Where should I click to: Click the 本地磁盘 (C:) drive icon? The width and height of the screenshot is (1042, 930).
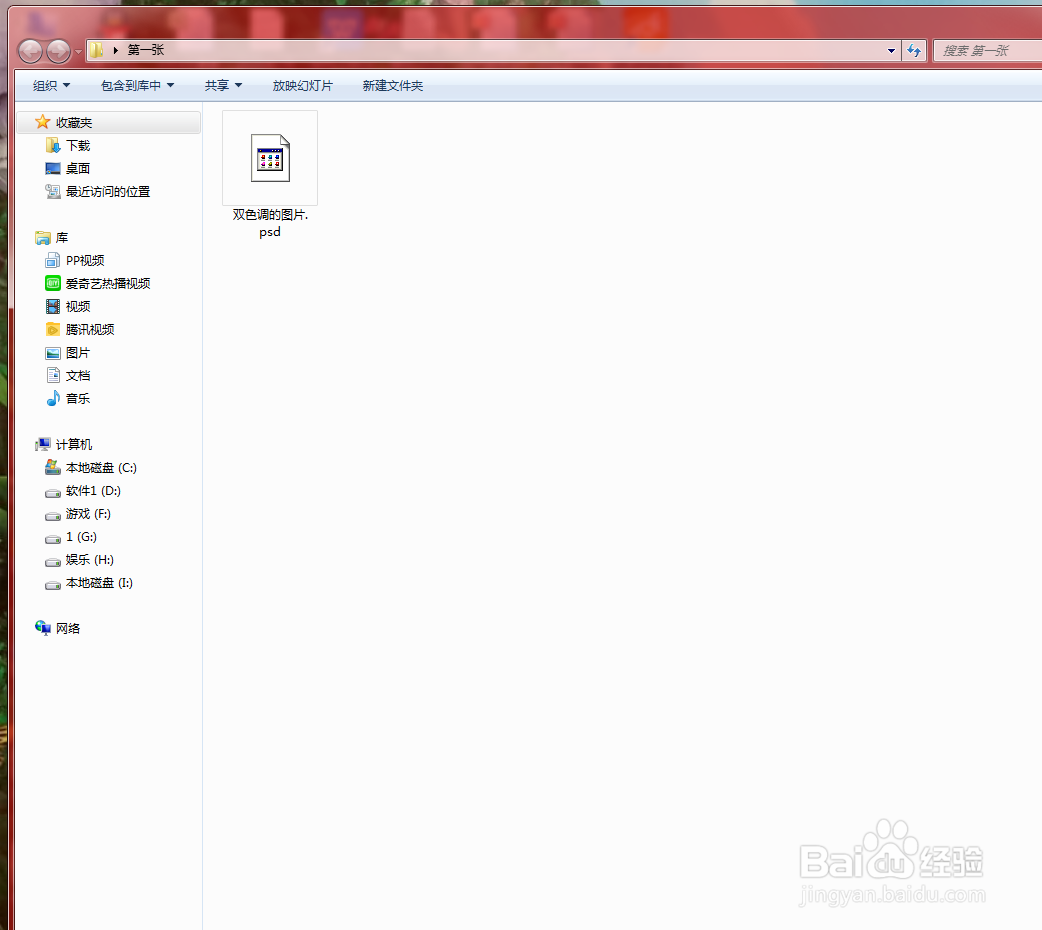pos(53,467)
